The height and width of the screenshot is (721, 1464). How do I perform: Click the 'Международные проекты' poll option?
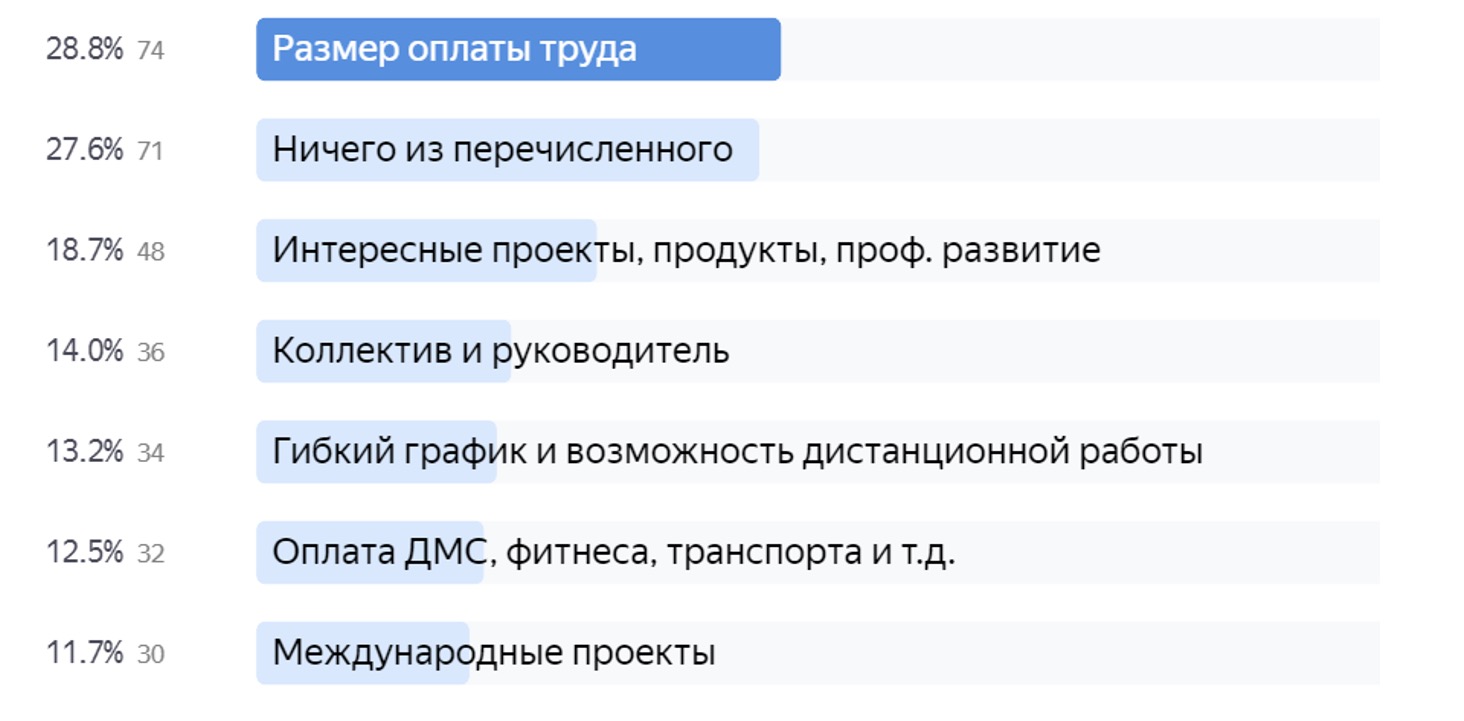[x=818, y=653]
